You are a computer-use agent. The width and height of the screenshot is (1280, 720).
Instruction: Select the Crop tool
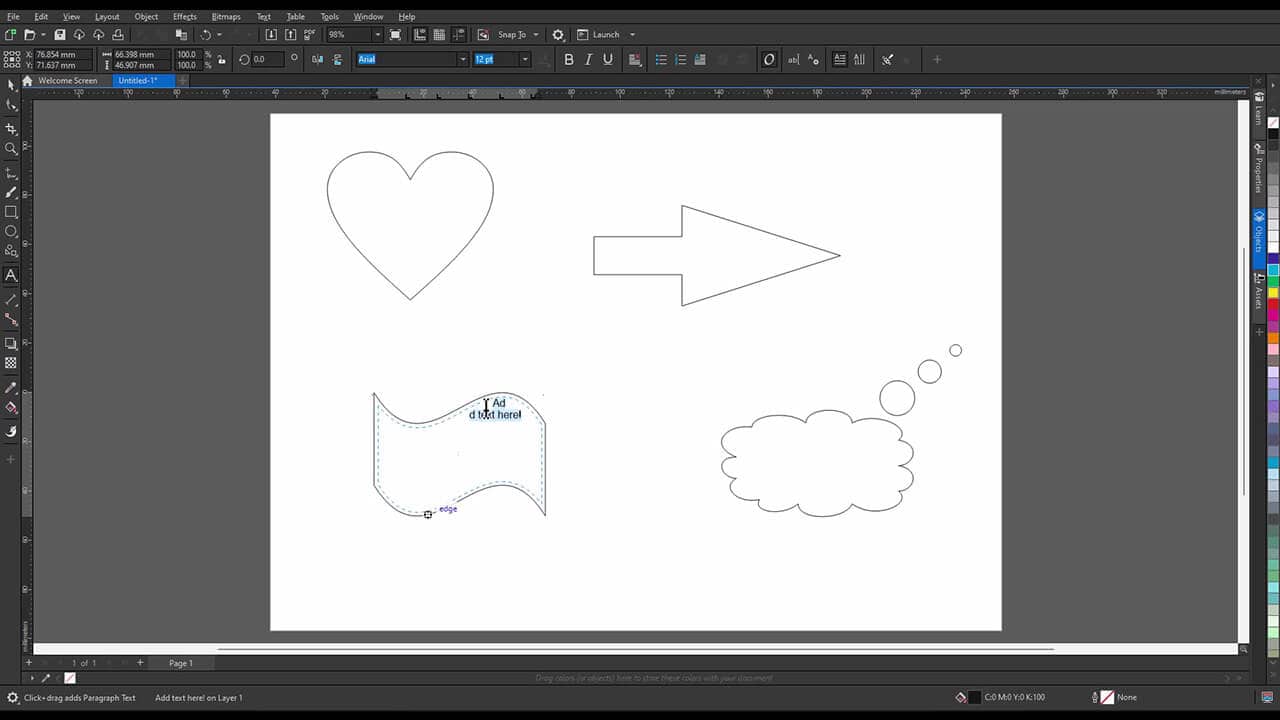(11, 129)
